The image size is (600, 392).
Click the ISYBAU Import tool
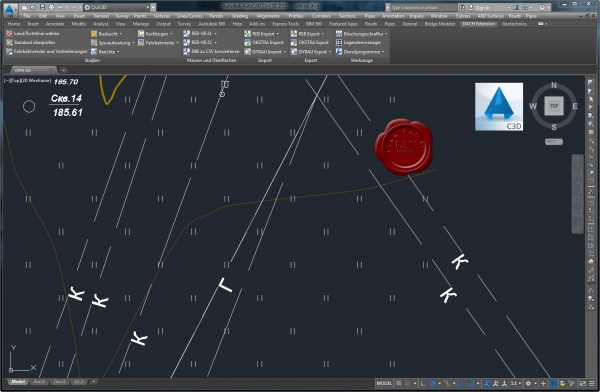click(x=266, y=51)
